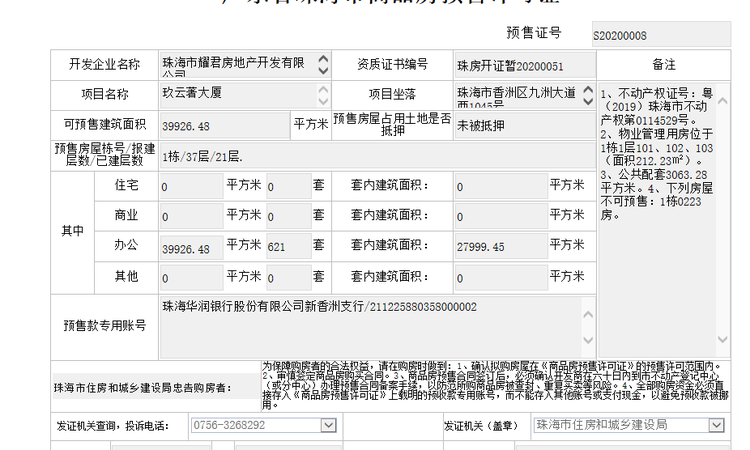This screenshot has height=450, width=750.
Task: Click the 办公 area field 39926.48
Action: coord(191,247)
